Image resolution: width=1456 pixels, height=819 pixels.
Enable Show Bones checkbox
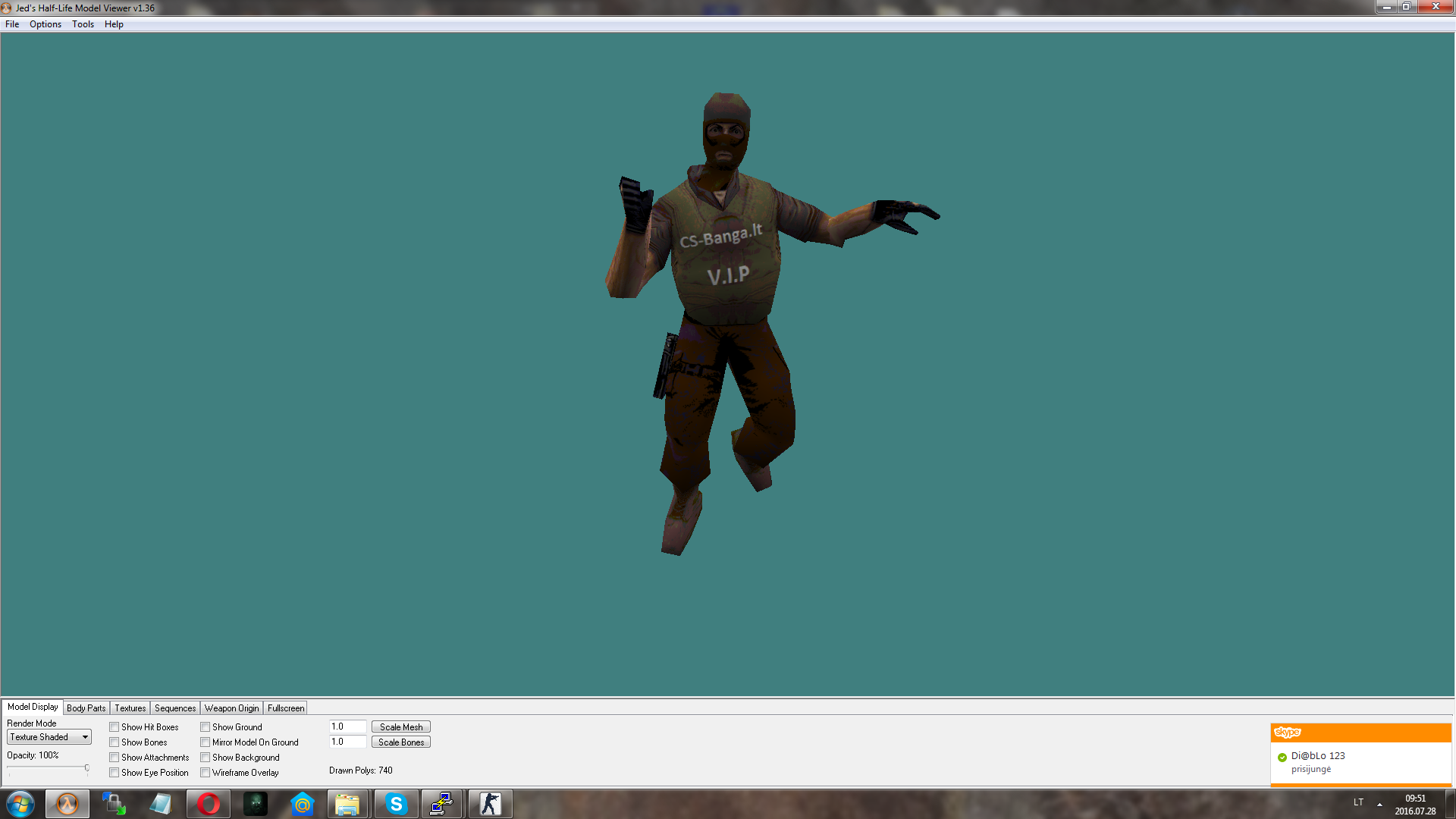114,742
